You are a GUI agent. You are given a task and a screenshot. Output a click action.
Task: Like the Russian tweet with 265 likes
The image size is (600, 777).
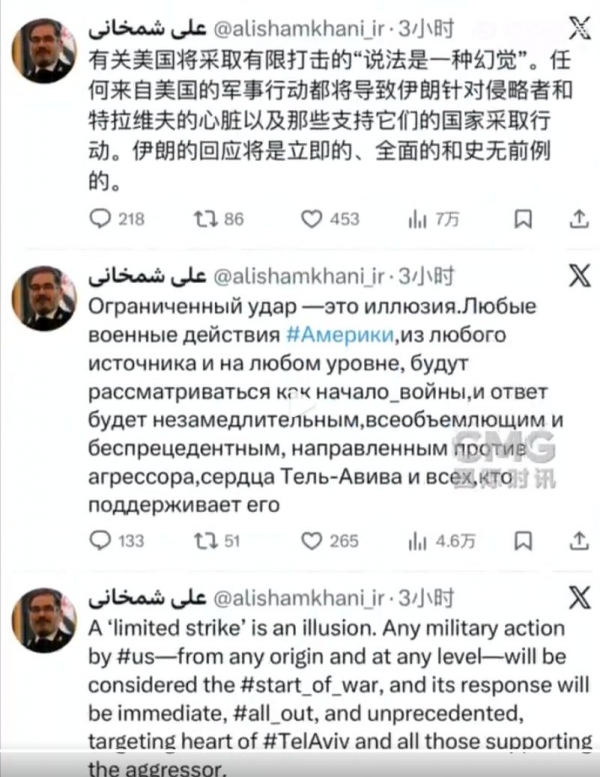point(313,541)
